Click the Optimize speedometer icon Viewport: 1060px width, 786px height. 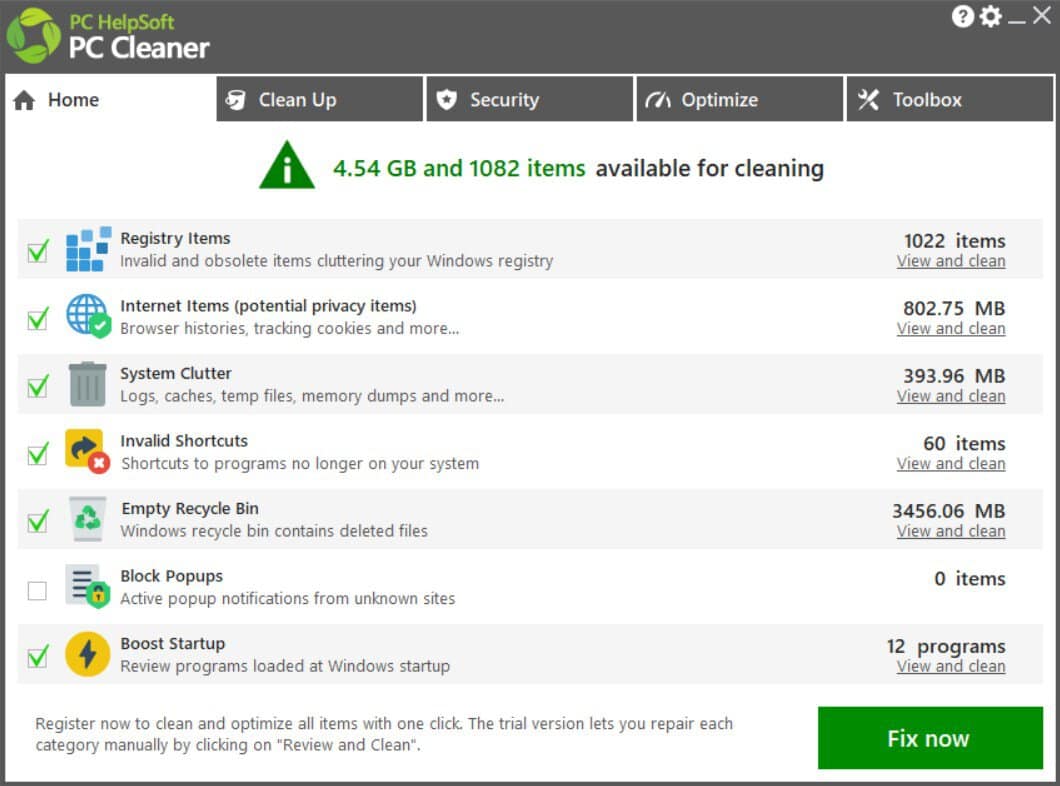click(x=658, y=100)
